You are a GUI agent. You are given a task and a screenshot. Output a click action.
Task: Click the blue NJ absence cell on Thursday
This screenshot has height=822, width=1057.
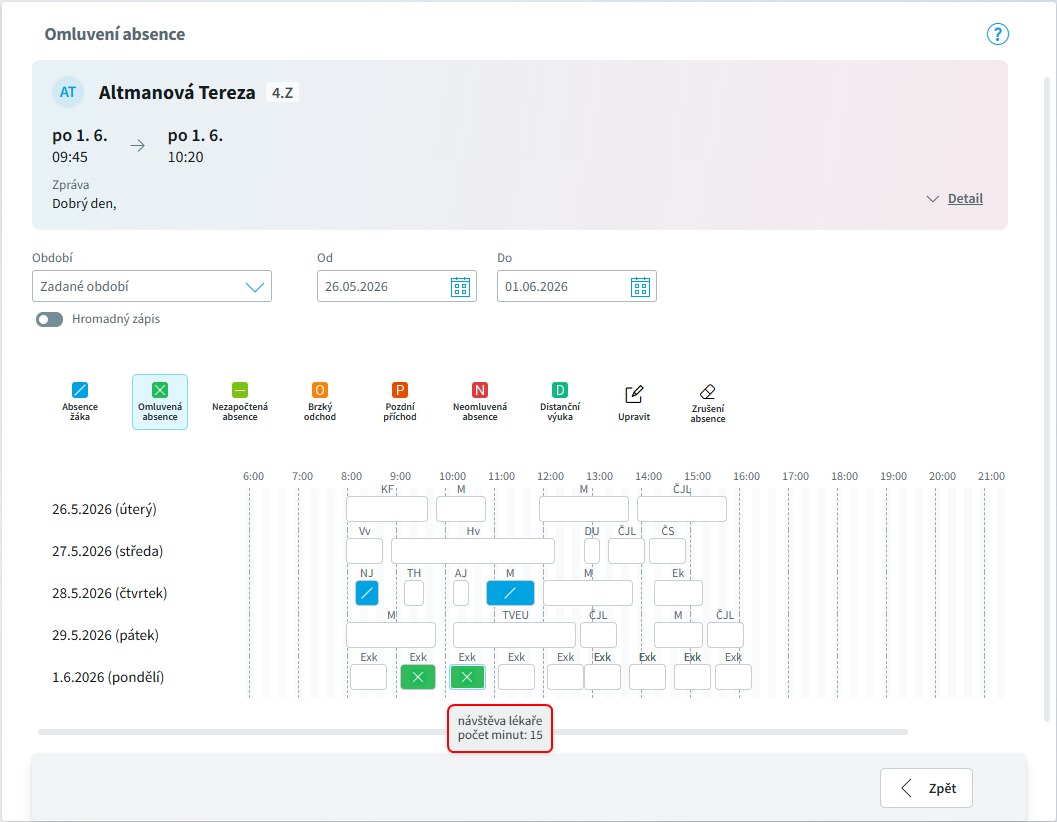pos(367,593)
